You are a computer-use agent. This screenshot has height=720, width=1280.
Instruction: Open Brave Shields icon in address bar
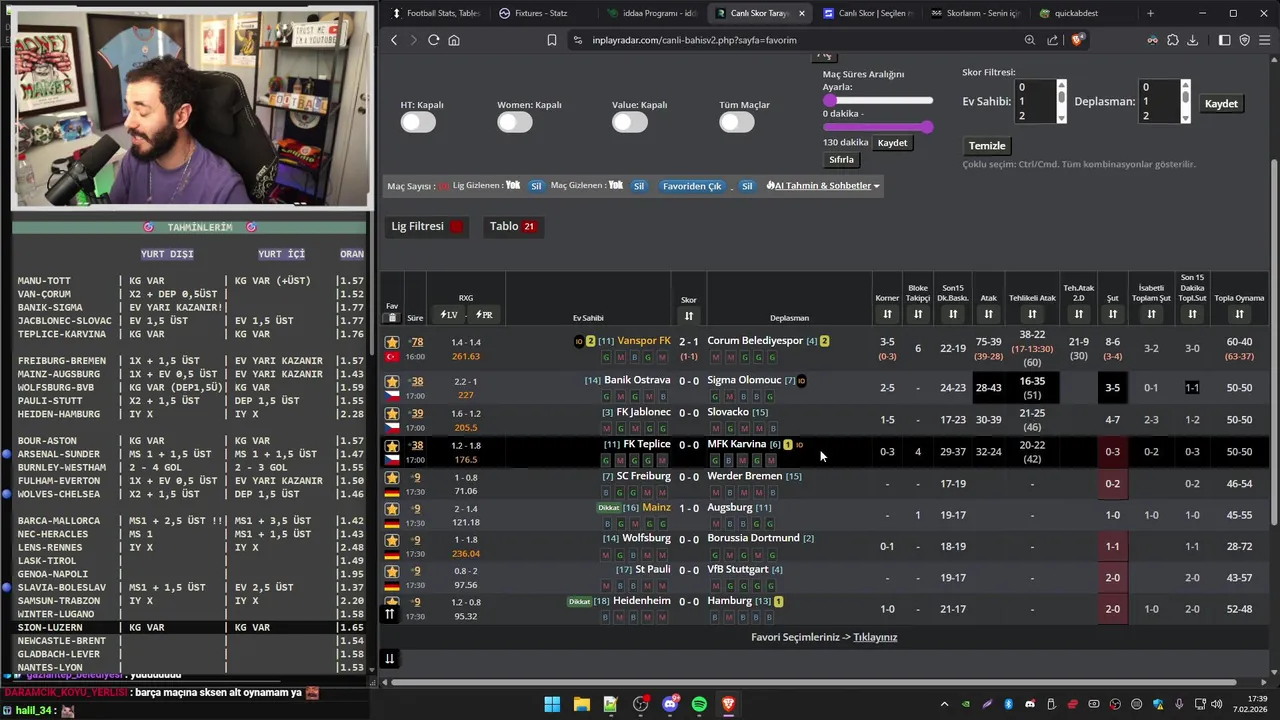(1077, 40)
